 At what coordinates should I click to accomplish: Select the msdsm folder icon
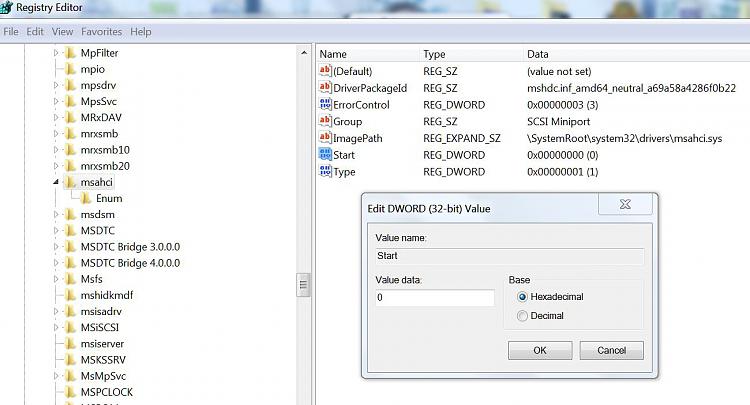70,214
